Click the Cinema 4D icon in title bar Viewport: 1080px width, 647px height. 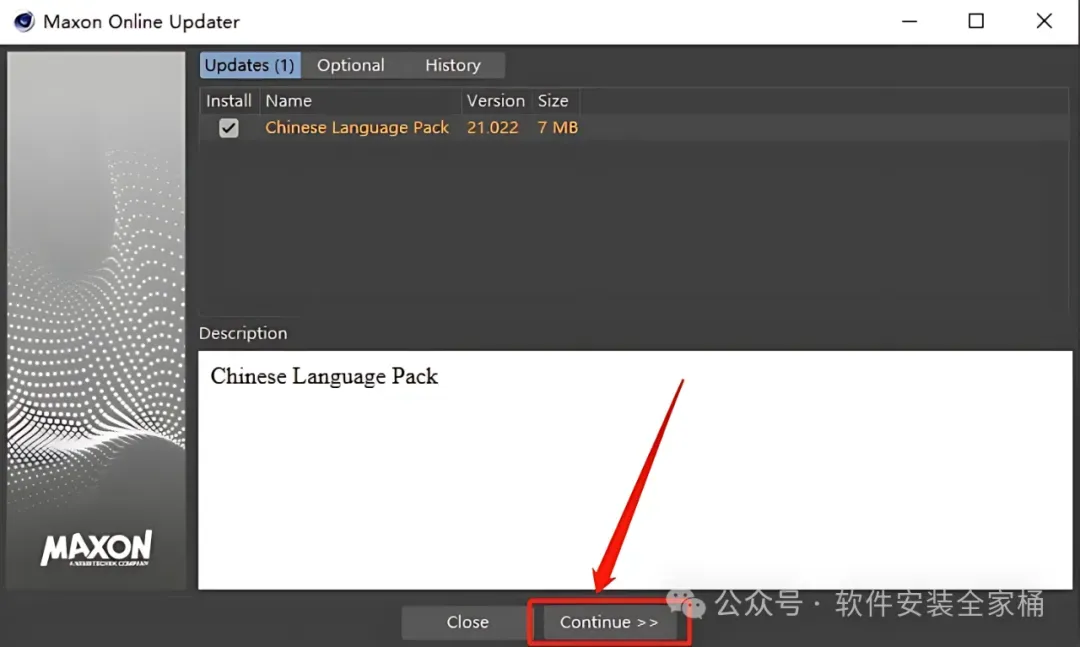23,21
